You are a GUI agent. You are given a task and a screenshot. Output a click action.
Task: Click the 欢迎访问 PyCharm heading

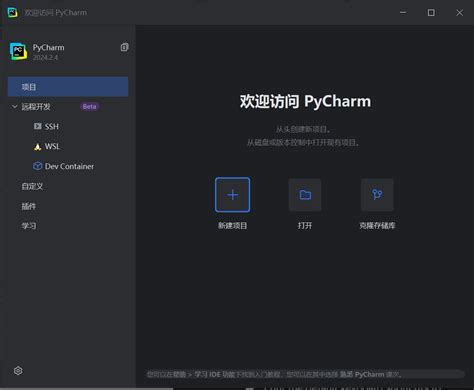click(305, 101)
